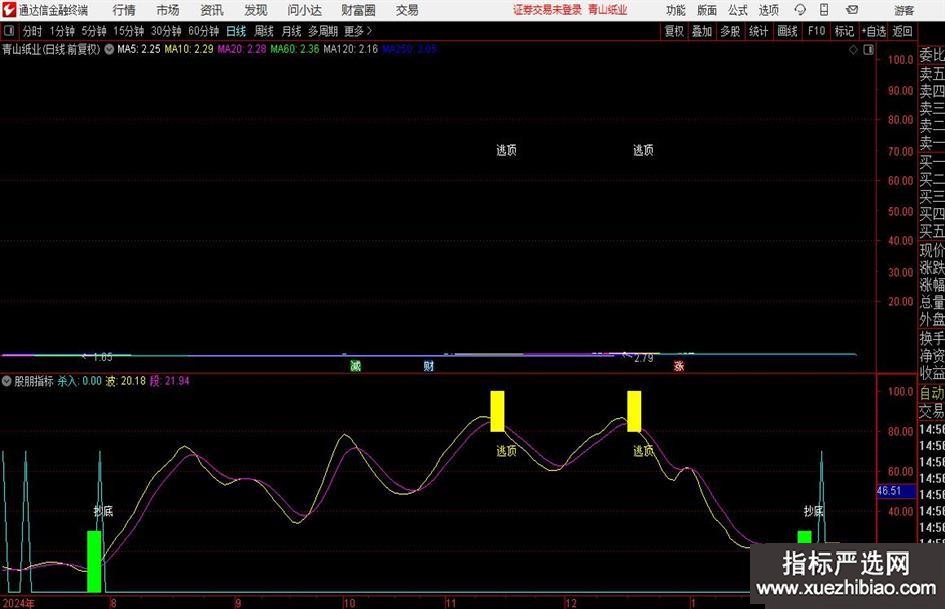945x609 pixels.
Task: Click the 返回 back button
Action: click(x=902, y=31)
